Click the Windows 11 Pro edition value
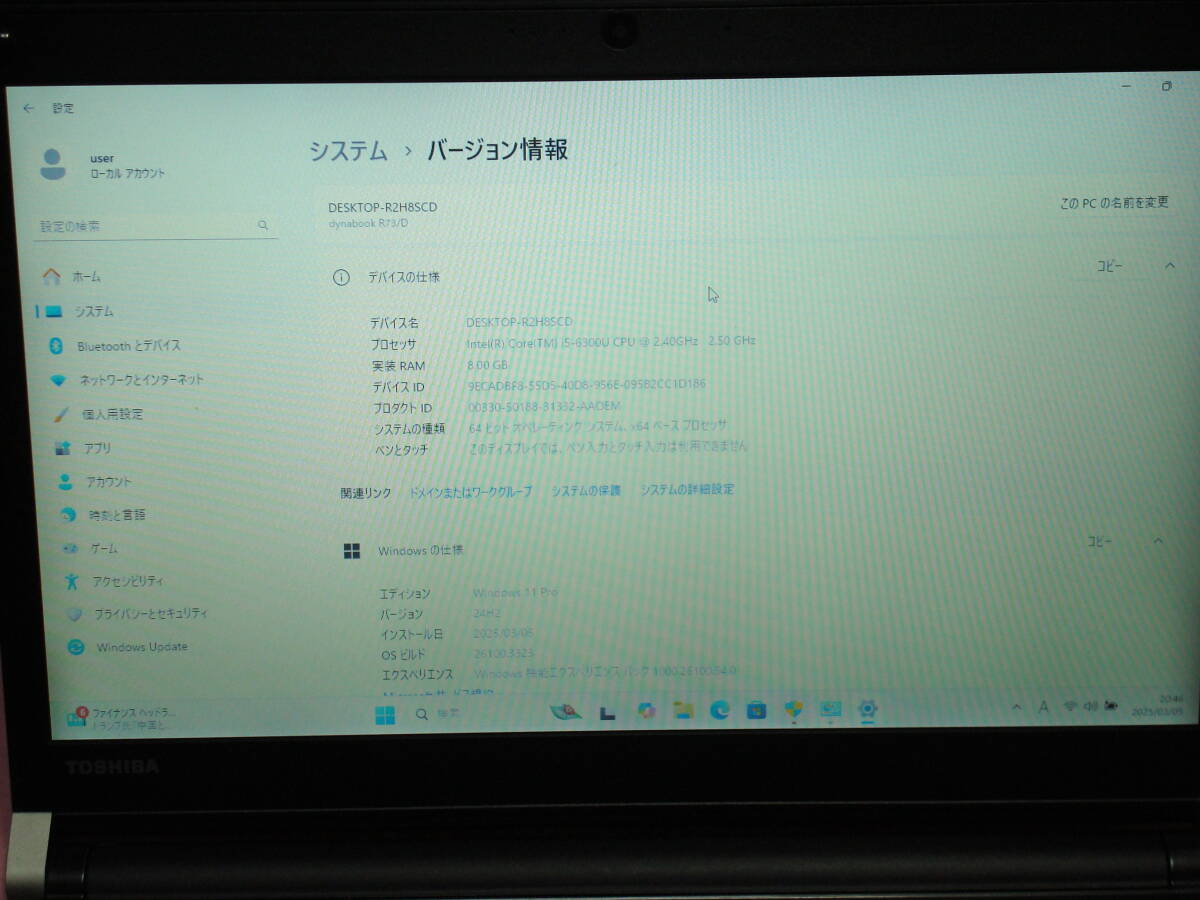This screenshot has width=1200, height=900. [x=515, y=593]
